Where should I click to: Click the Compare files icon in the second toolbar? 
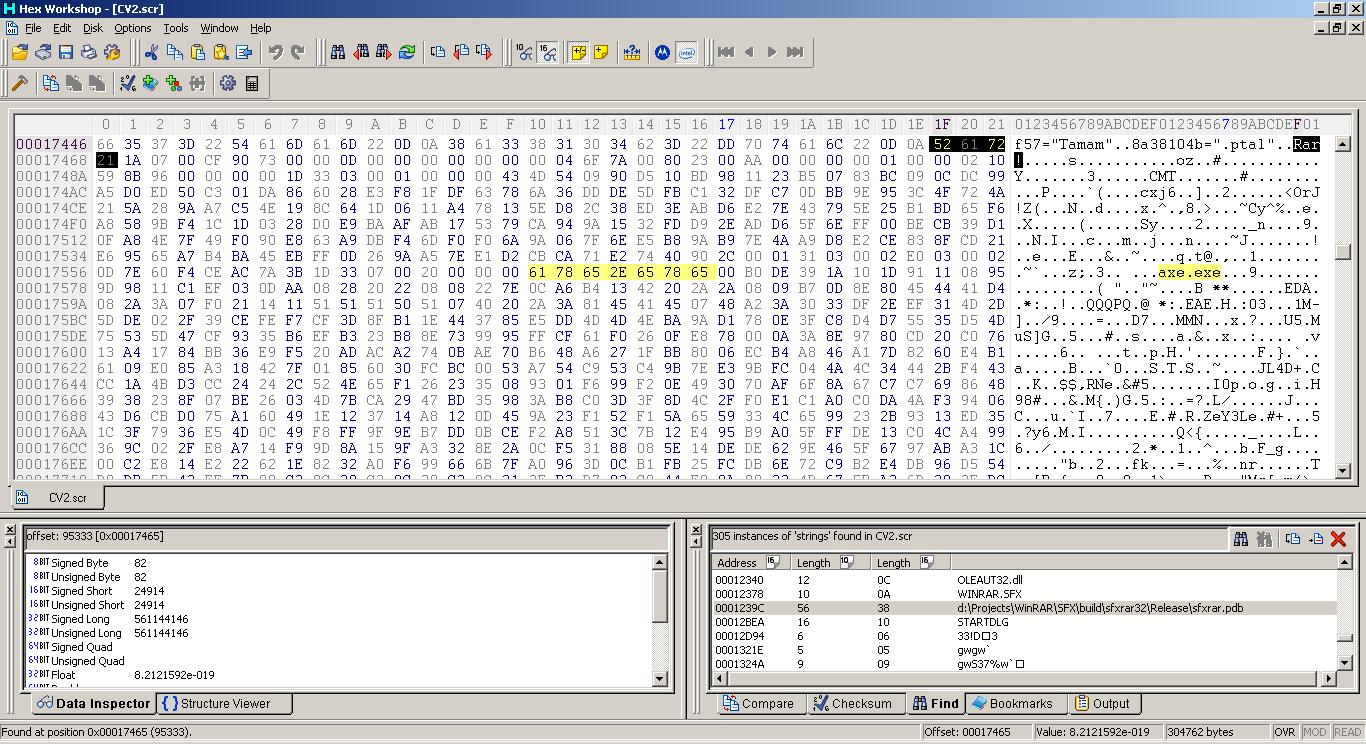pyautogui.click(x=51, y=83)
